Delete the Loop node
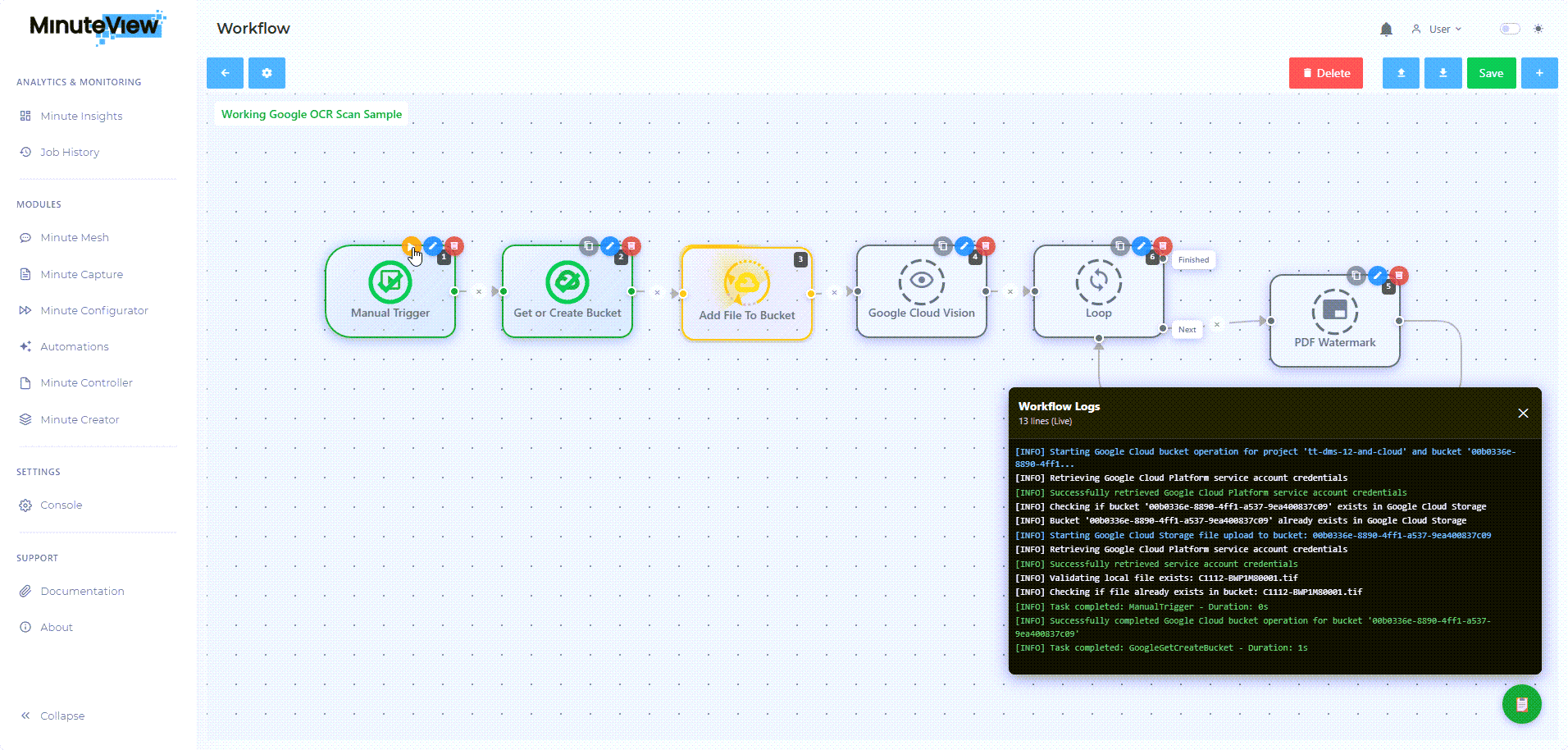This screenshot has width=1568, height=750. pos(1163,245)
